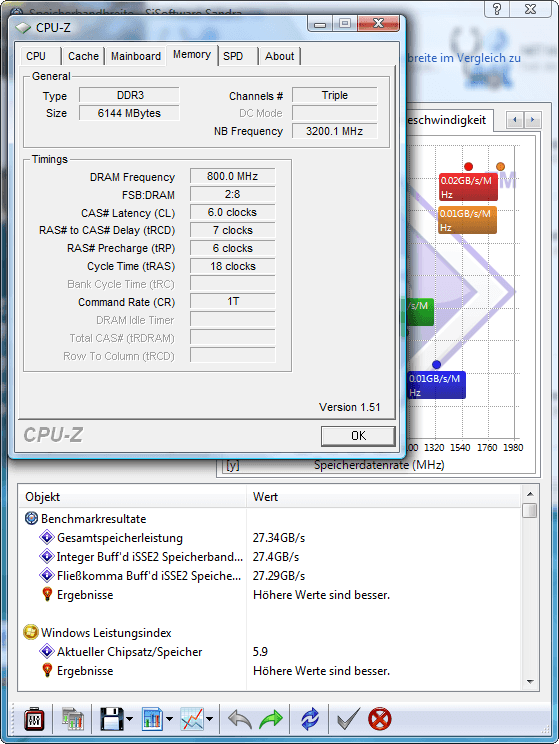559x744 pixels.
Task: Click the blue refresh icon
Action: tap(310, 719)
